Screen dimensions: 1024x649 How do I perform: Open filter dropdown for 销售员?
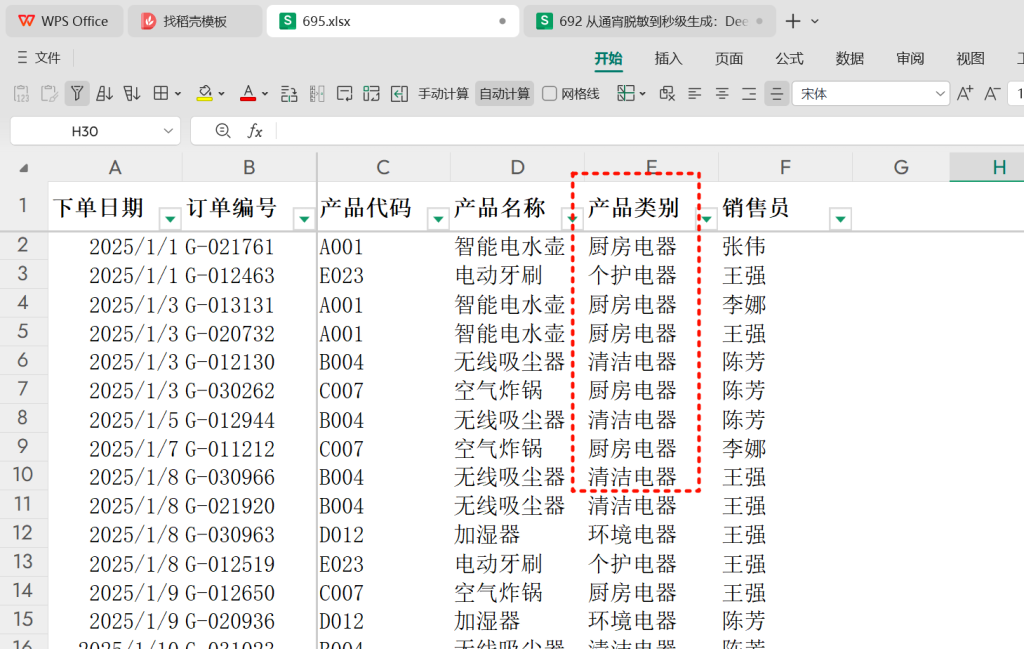click(x=840, y=218)
